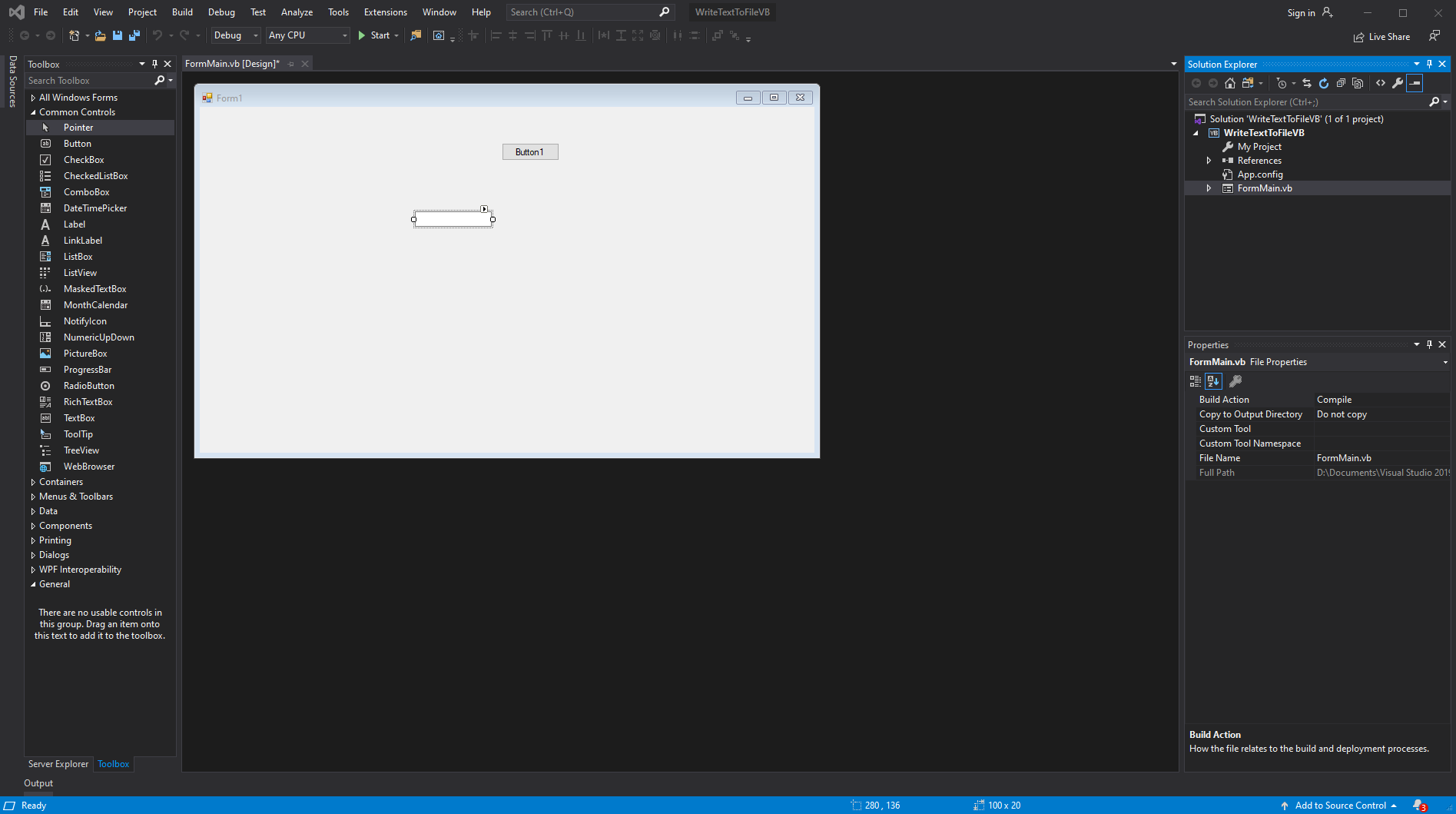Click the Save All icon
The image size is (1456, 814).
[134, 35]
